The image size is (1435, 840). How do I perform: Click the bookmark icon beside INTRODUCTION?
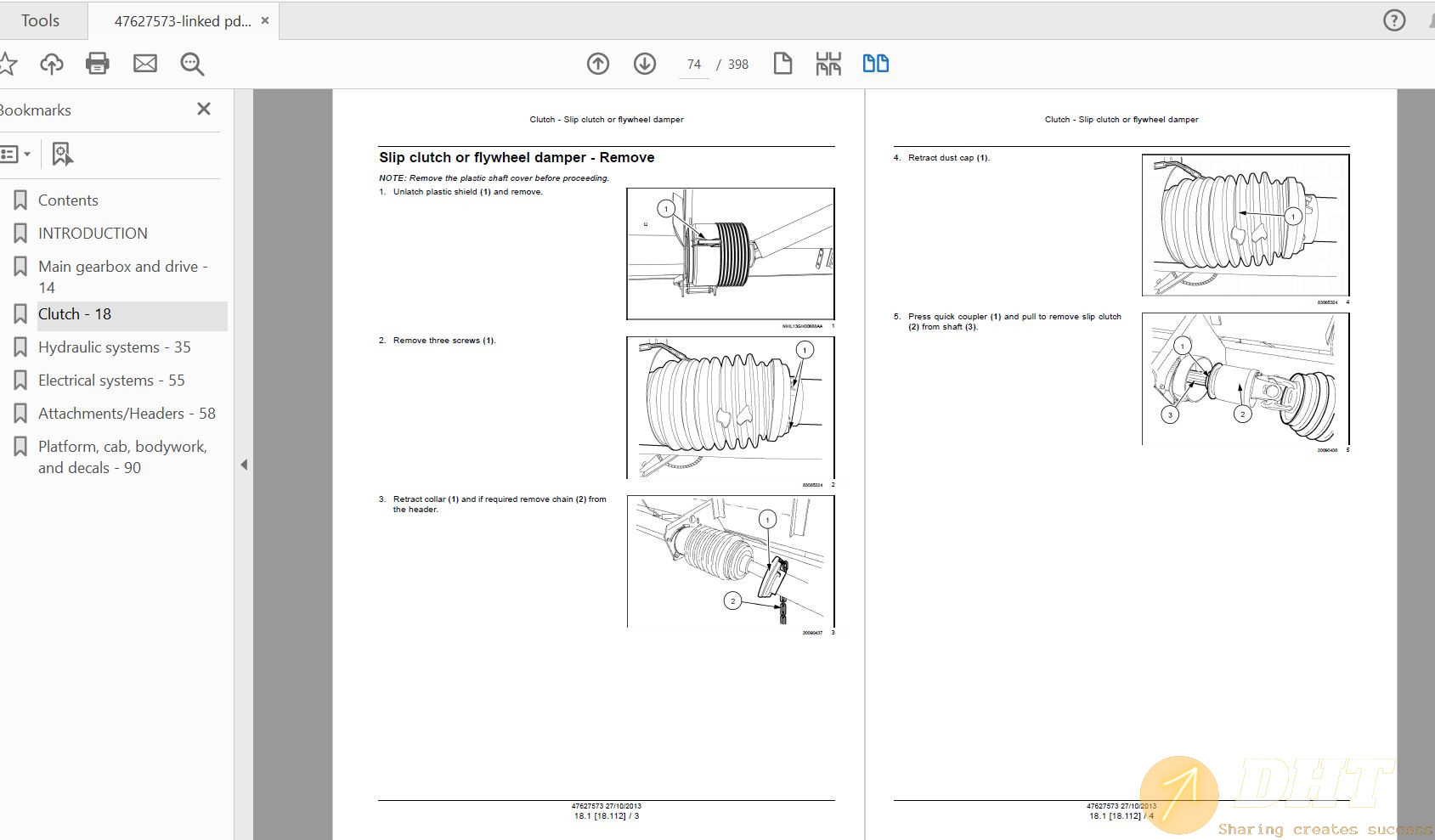point(20,234)
